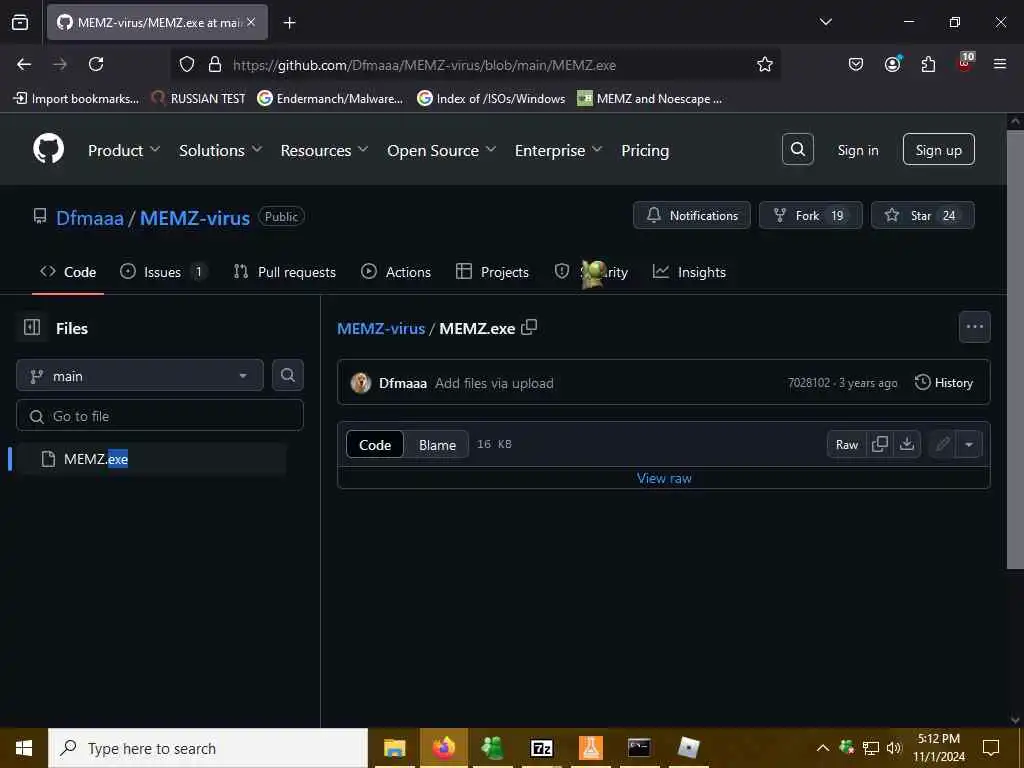Open the uBlock extension with badge 10
1024x768 pixels.
(965, 63)
